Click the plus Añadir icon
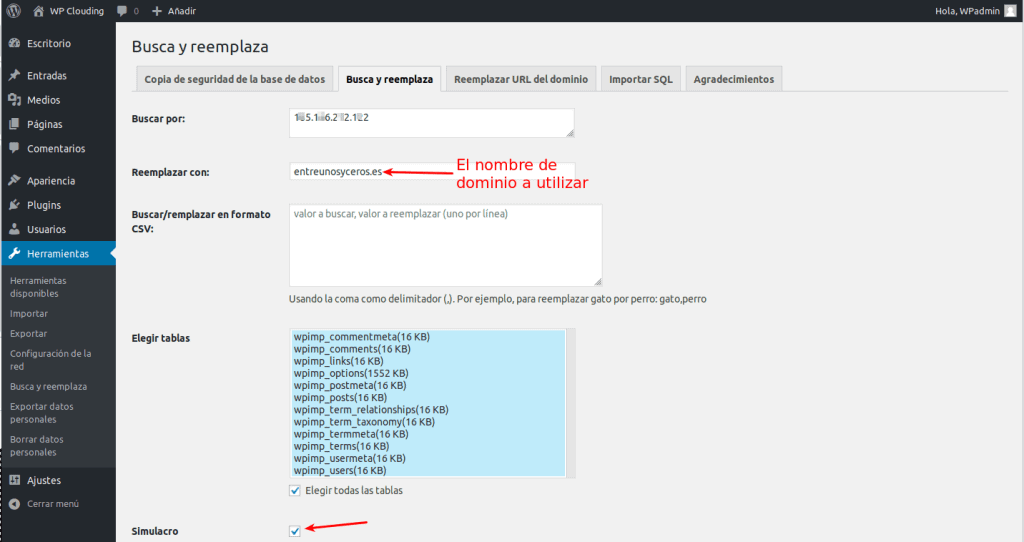The image size is (1024, 542). pyautogui.click(x=157, y=10)
